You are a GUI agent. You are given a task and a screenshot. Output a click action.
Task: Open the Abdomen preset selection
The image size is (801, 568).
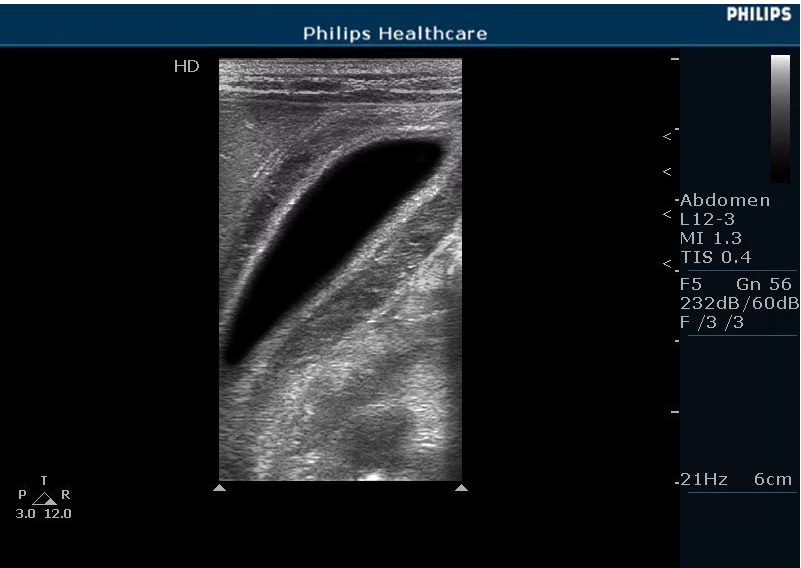tap(725, 200)
